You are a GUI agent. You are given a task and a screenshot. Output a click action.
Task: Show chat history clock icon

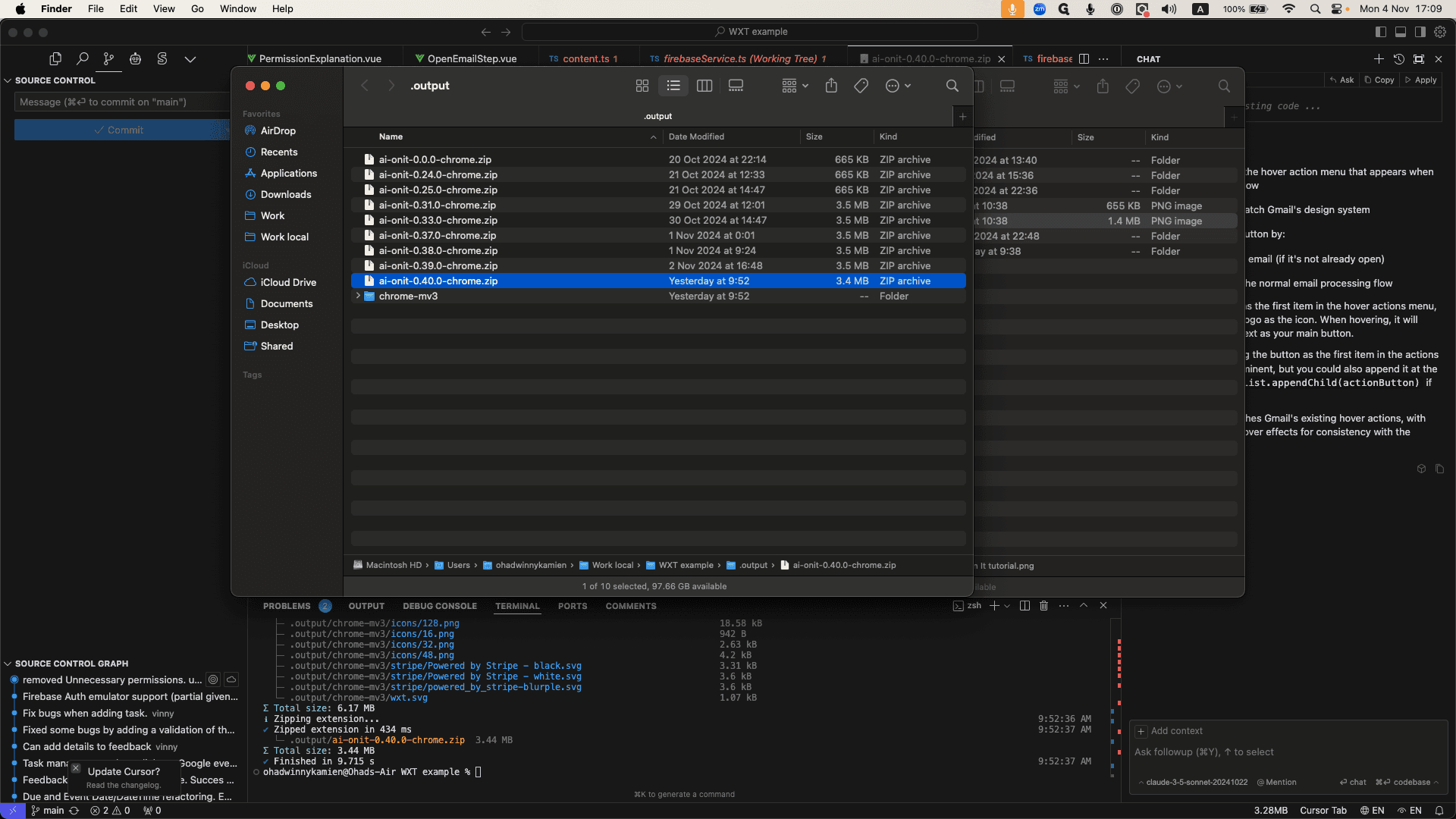click(x=1399, y=59)
